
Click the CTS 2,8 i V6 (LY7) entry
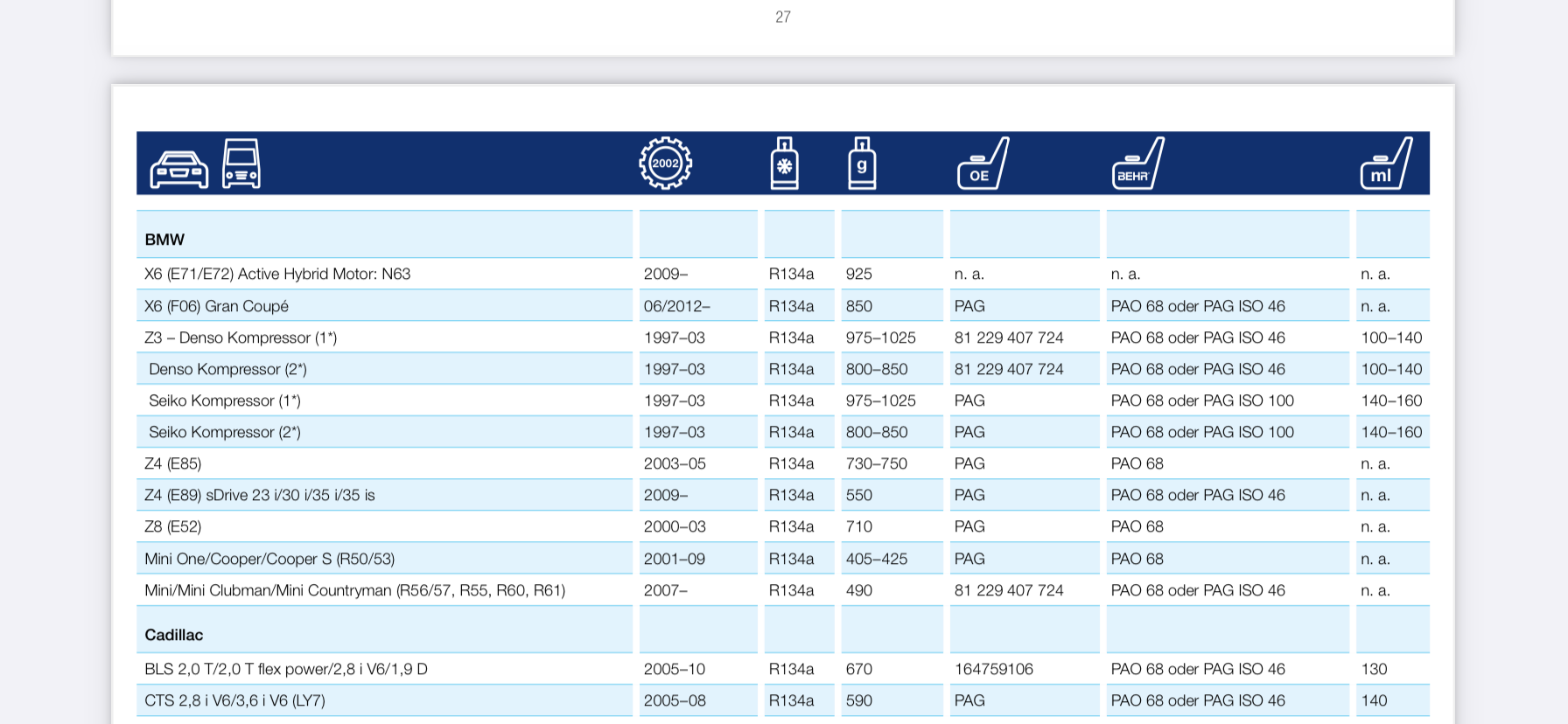(234, 700)
